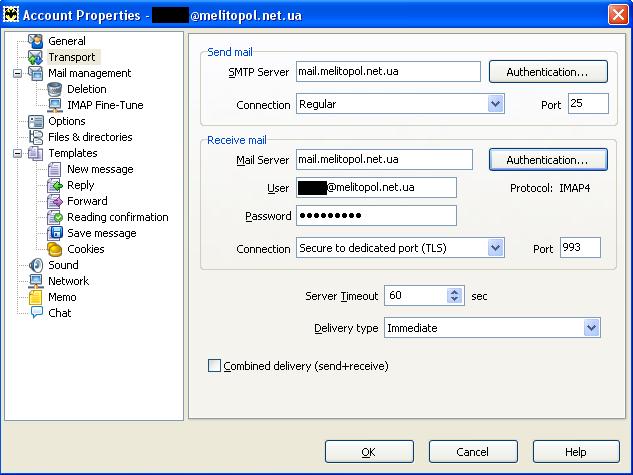
Task: Enable Combined delivery (send+receive) checkbox
Action: [214, 366]
